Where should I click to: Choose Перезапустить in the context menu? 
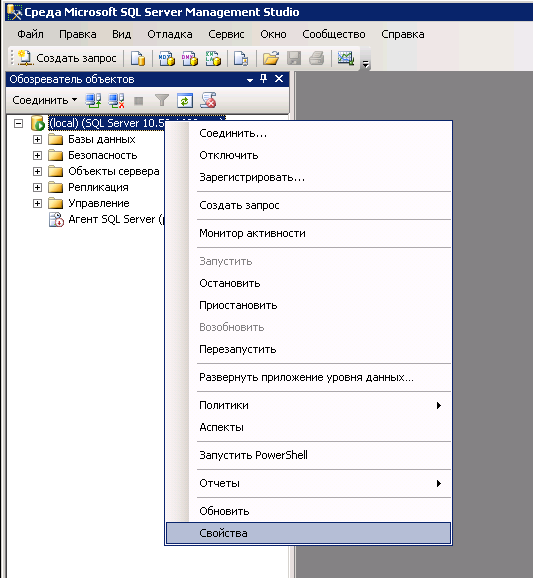[308, 349]
